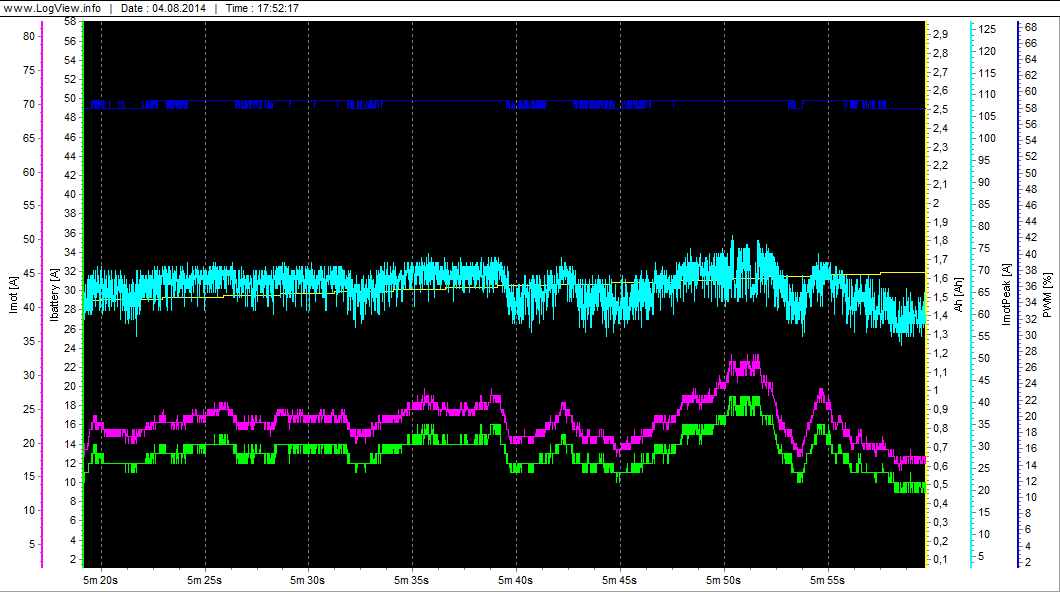The image size is (1060, 592).
Task: Click the 5m 55s time label
Action: (x=827, y=580)
